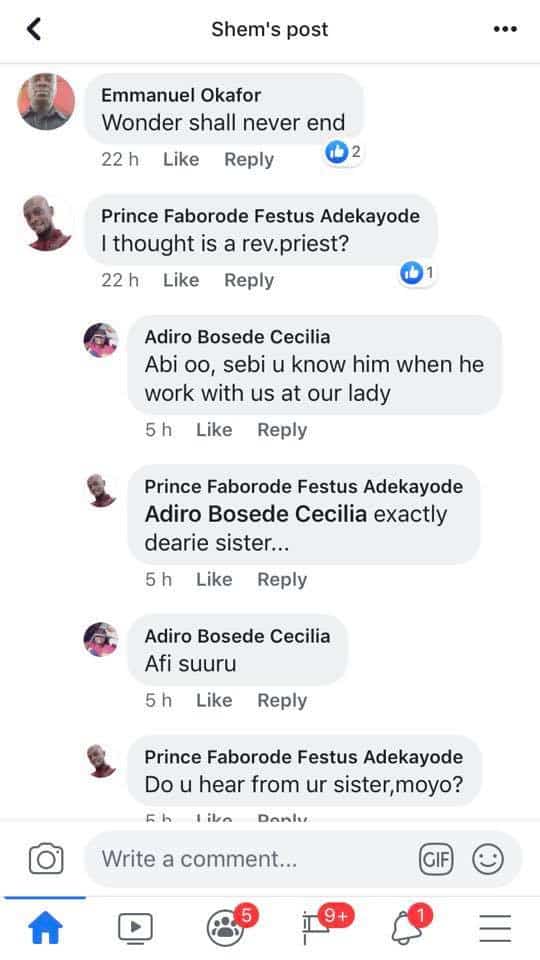The height and width of the screenshot is (960, 540).
Task: Open the Home feed tab
Action: 46,928
